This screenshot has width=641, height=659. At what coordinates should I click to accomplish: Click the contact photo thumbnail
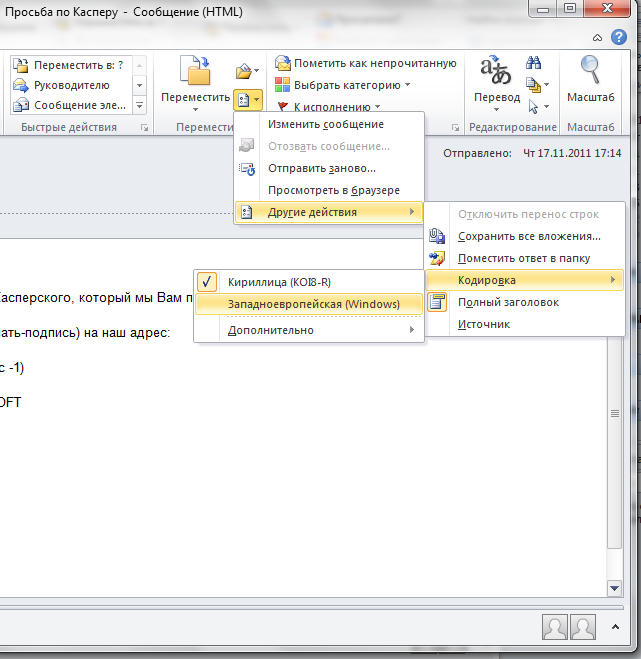pos(554,627)
